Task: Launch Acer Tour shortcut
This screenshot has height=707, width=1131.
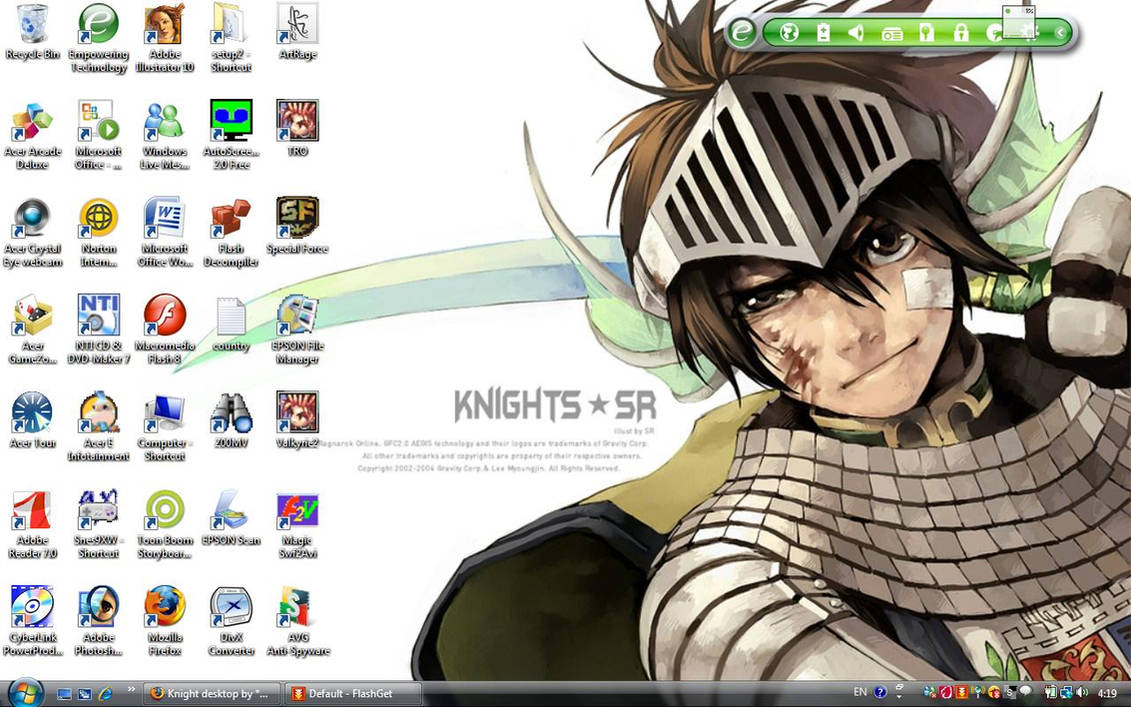Action: [x=32, y=421]
